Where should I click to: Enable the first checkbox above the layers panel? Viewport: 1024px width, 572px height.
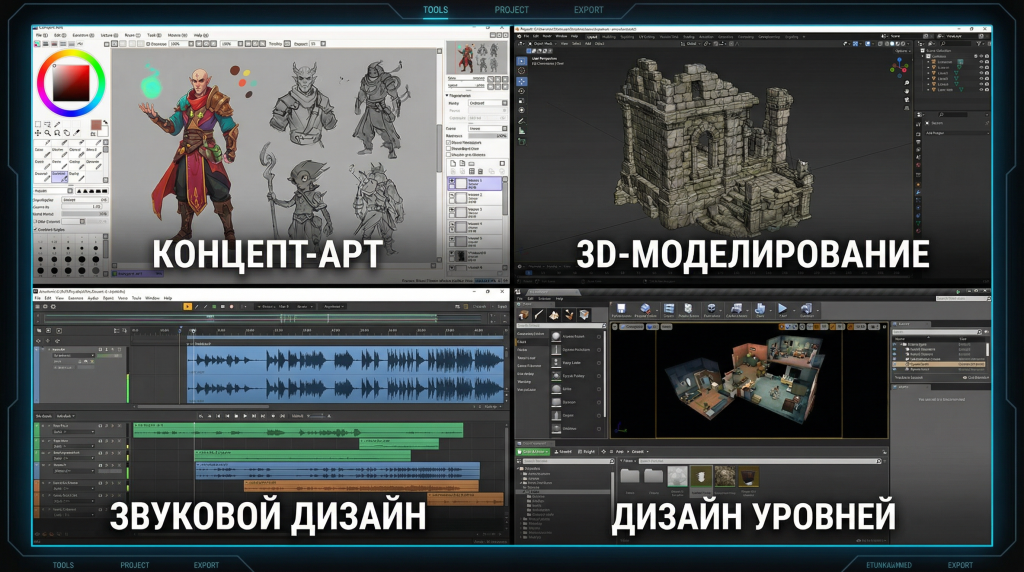pyautogui.click(x=448, y=142)
